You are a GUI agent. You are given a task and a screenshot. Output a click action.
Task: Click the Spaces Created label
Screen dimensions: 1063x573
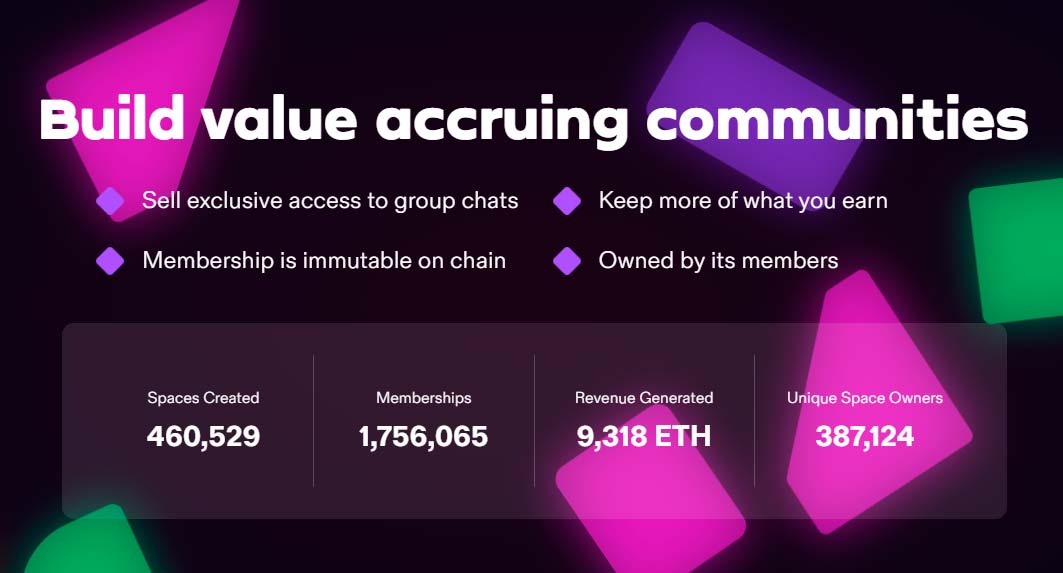tap(203, 398)
